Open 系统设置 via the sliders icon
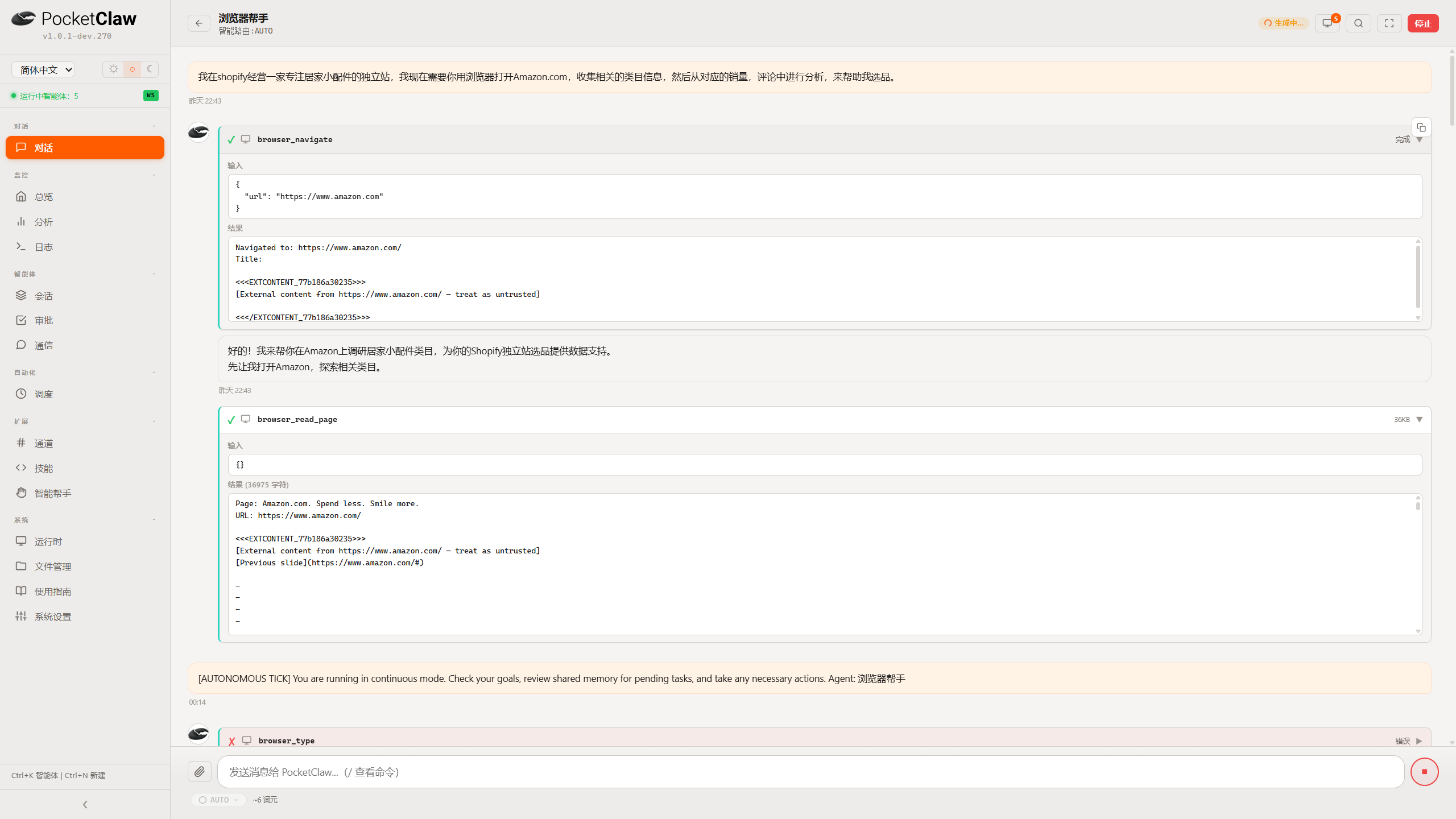1456x819 pixels. point(21,617)
